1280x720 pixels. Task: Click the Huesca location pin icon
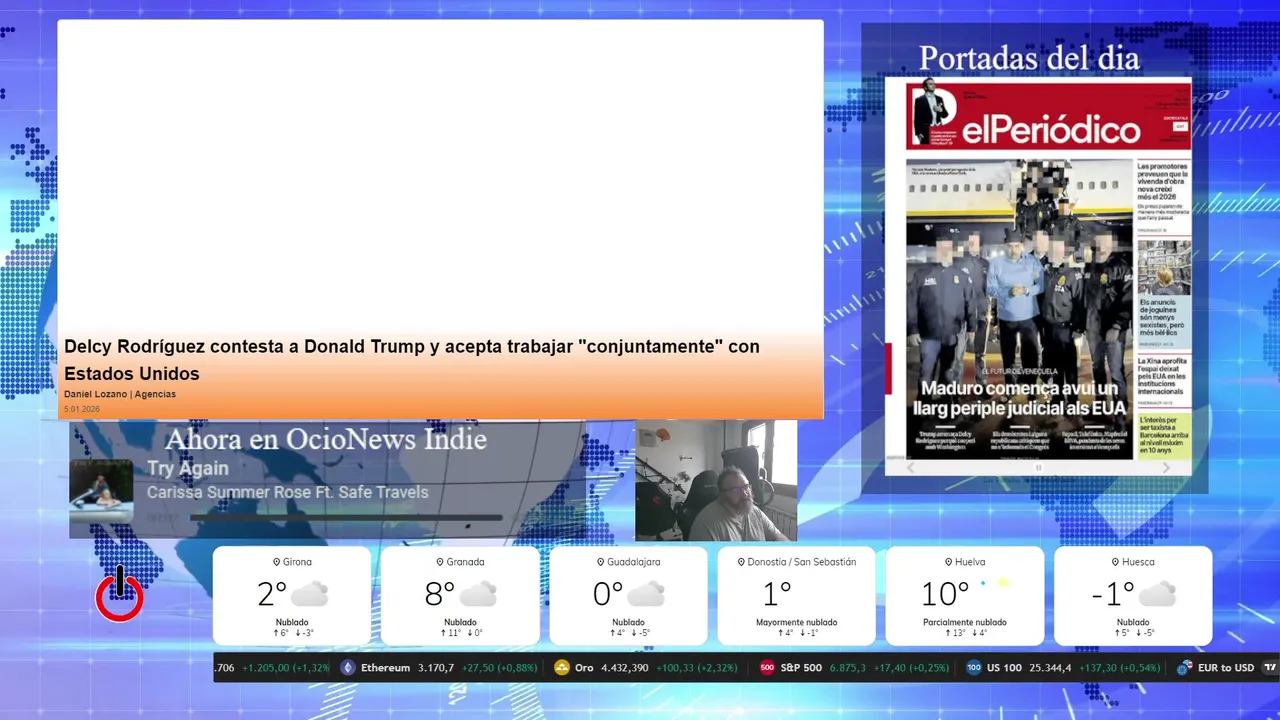click(1115, 562)
